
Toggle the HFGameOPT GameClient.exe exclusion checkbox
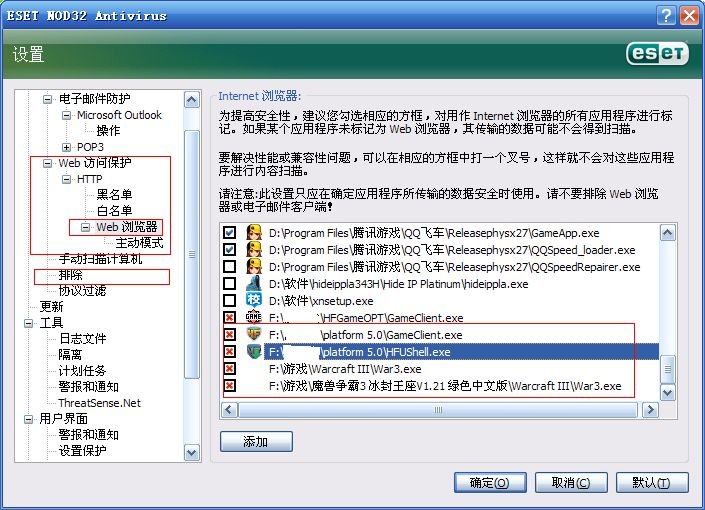[229, 318]
